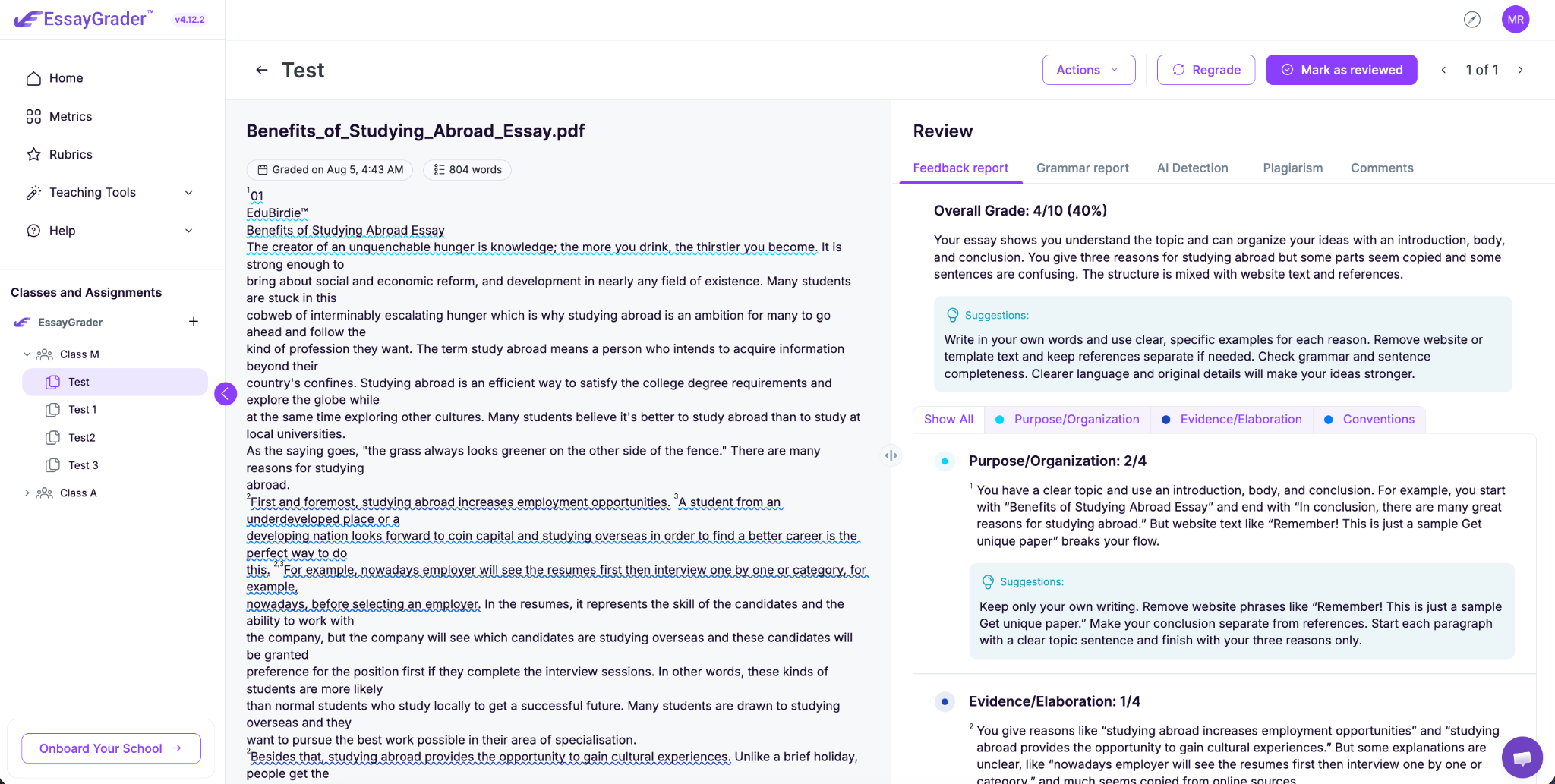Switch to Plagiarism tab
This screenshot has height=784, width=1555.
tap(1292, 168)
